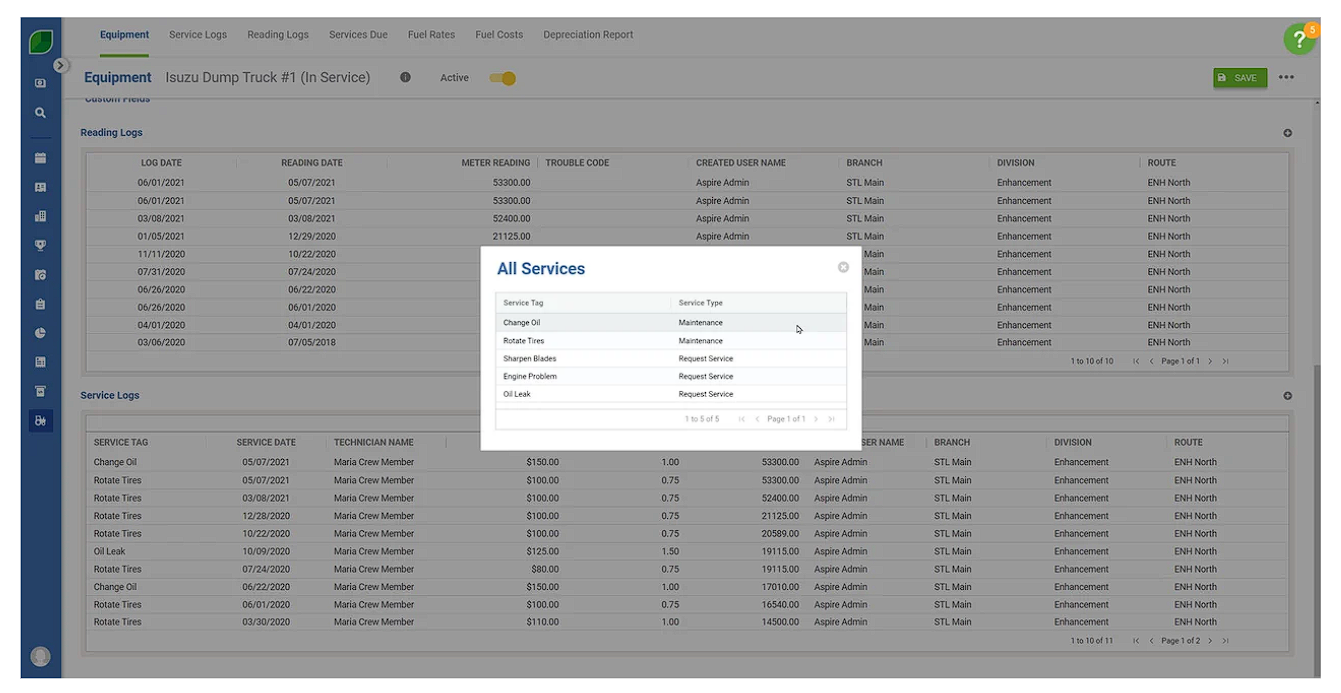Switch to the Fuel Rates tab
Viewport: 1341px width, 693px height.
pyautogui.click(x=431, y=35)
